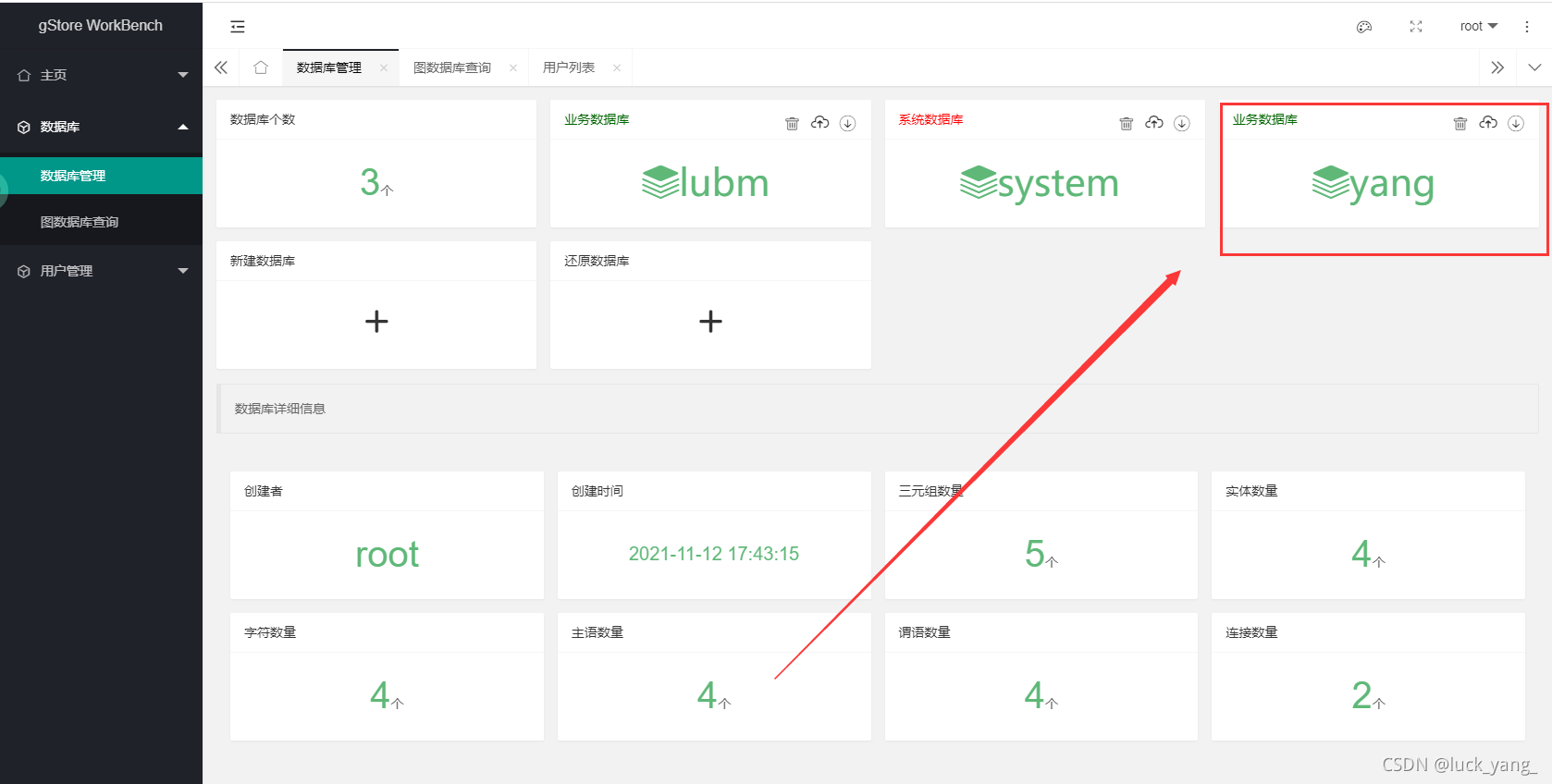The height and width of the screenshot is (784, 1552).
Task: Close the 数据库管理 tab
Action: [x=383, y=67]
